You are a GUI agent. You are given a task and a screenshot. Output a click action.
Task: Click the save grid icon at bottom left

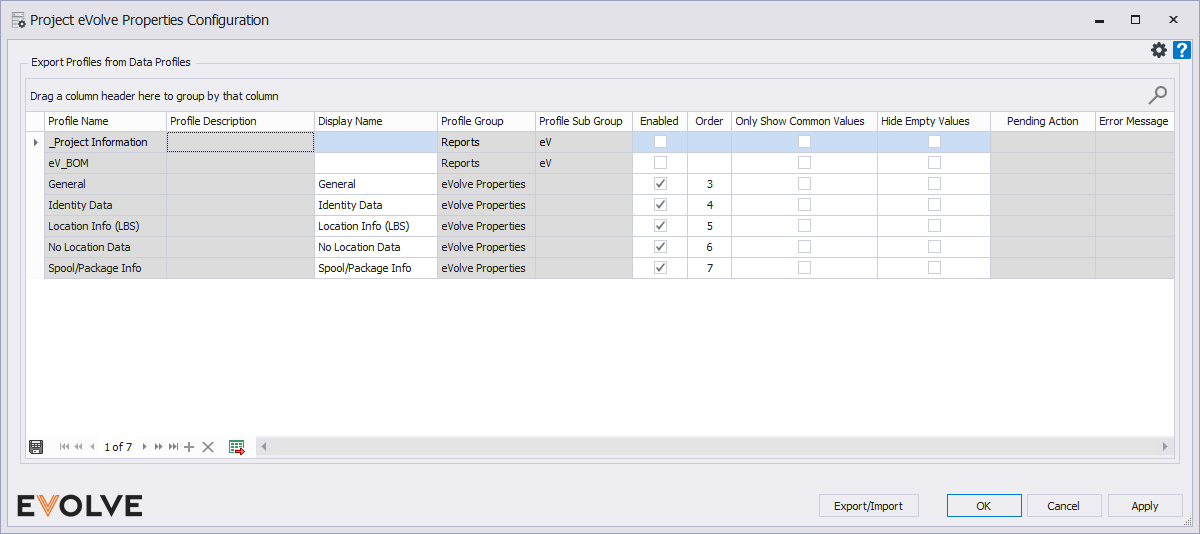pos(36,447)
